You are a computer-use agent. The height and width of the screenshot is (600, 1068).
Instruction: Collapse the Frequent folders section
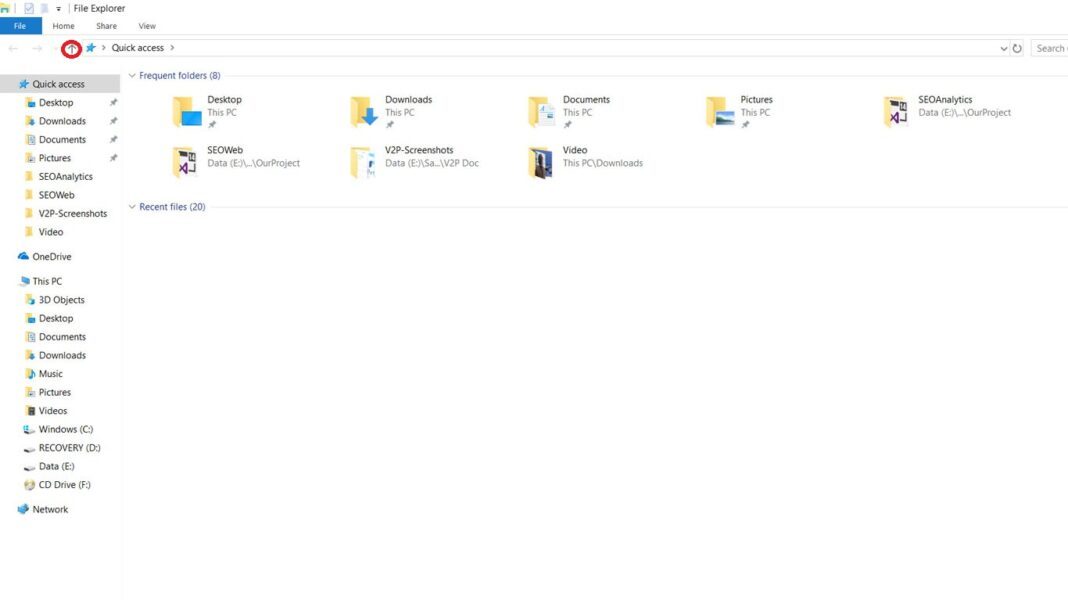[132, 75]
